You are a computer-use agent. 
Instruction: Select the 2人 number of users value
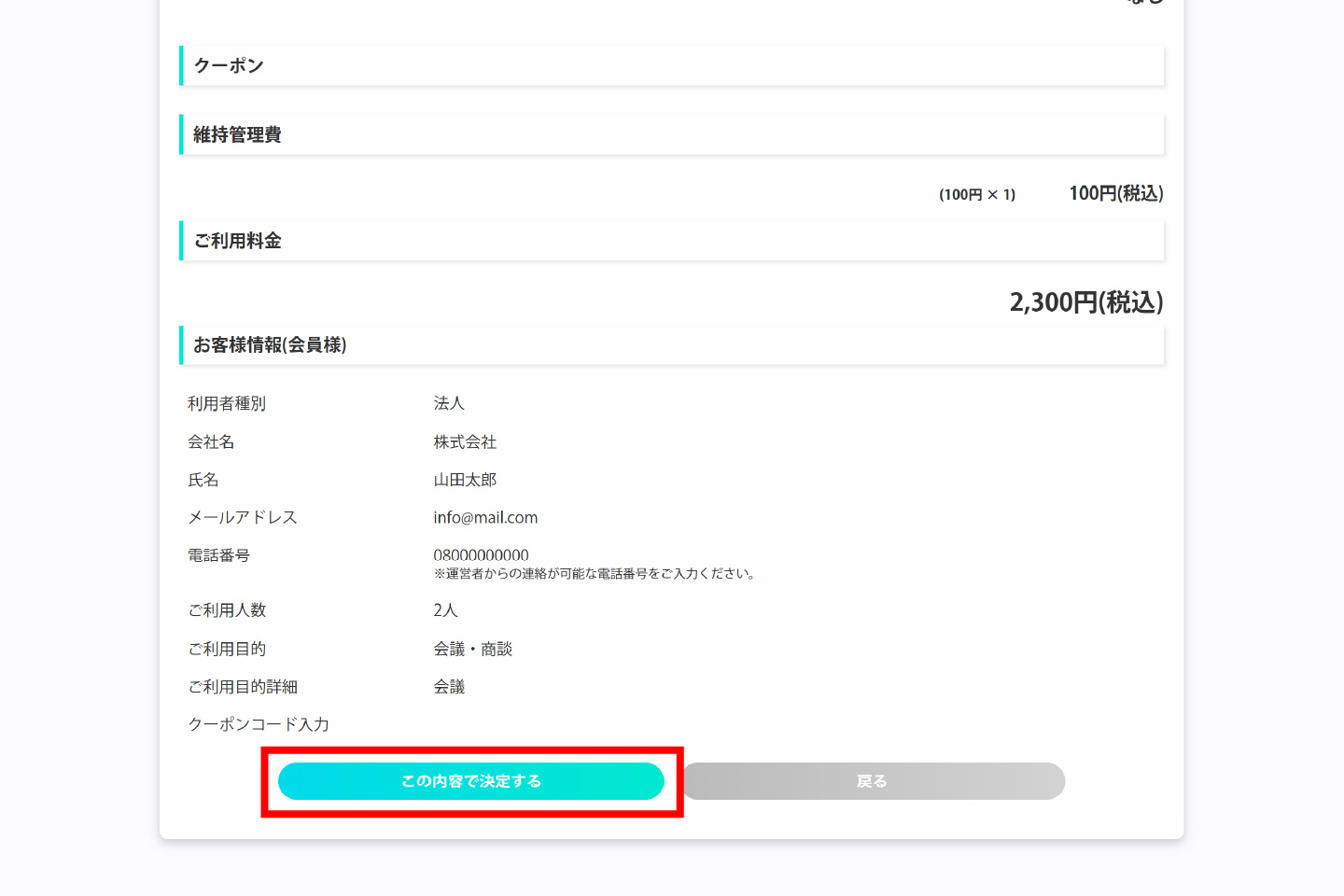(445, 610)
